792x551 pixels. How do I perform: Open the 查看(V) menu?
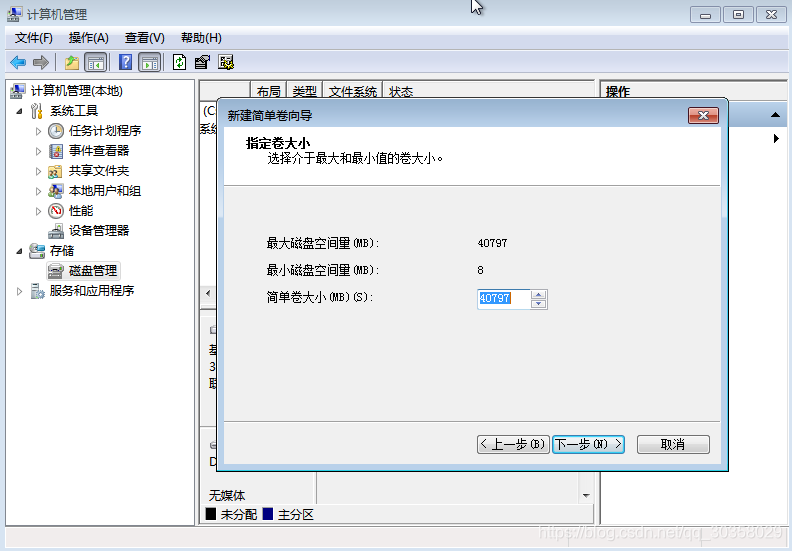[144, 38]
